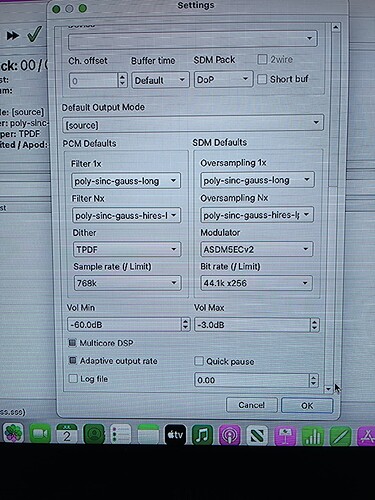Click the 0.00 field stepper arrows
Image resolution: width=375 pixels, height=500 pixels.
click(313, 380)
